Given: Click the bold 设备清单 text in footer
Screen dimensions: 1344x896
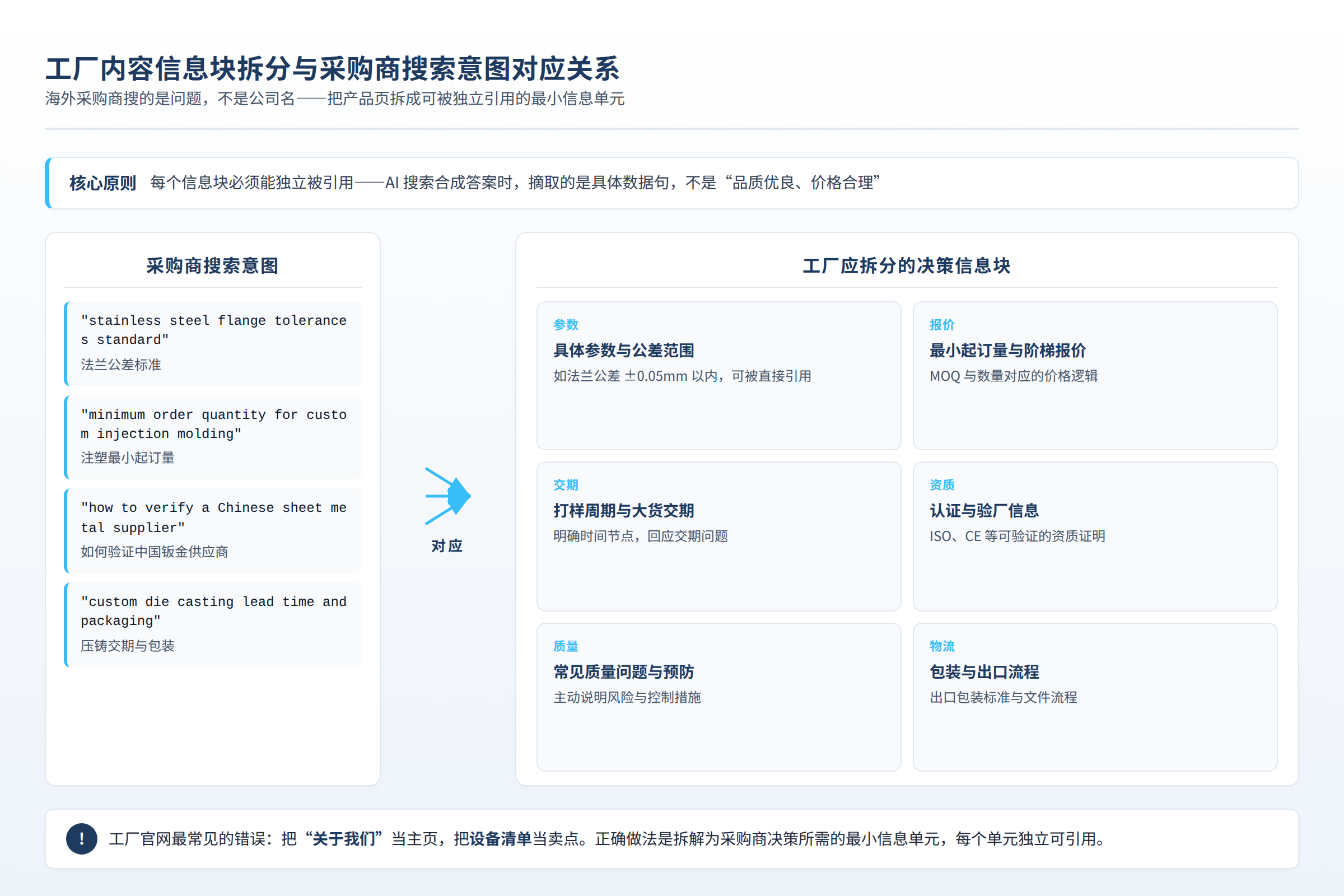Looking at the screenshot, I should 501,839.
